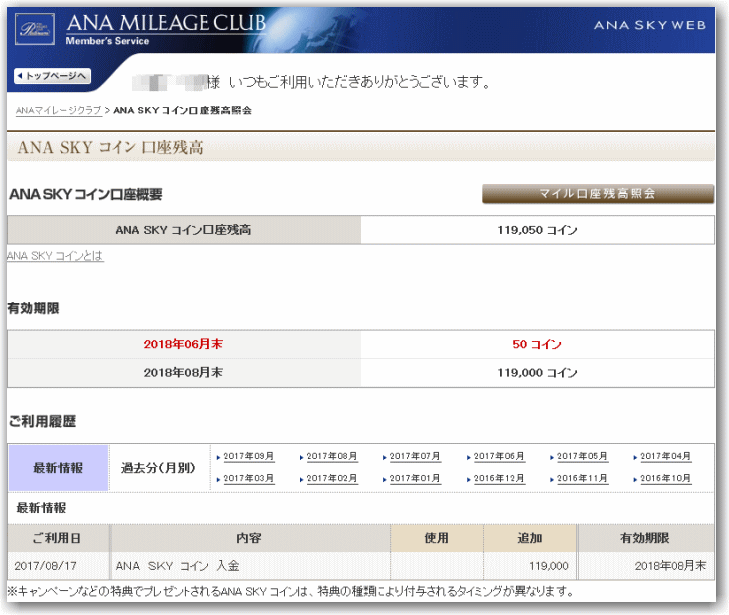Image resolution: width=729 pixels, height=615 pixels.
Task: Open the 2017年04月 history link
Action: [666, 456]
